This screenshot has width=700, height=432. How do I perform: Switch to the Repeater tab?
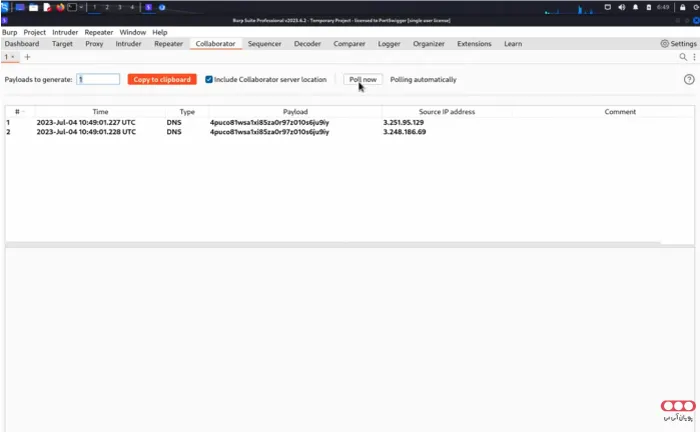168,44
